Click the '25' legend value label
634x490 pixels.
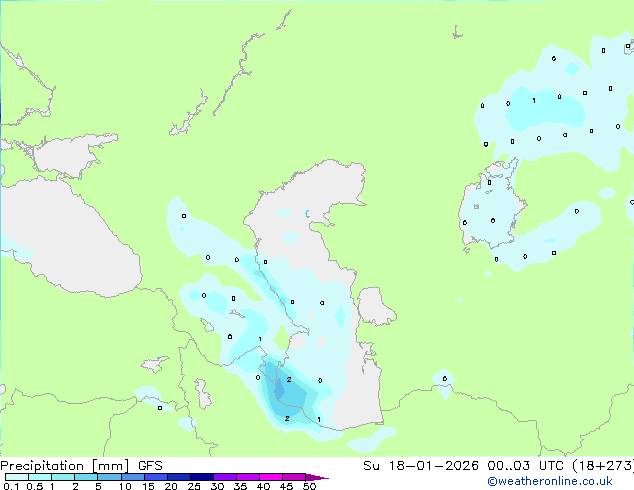194,486
